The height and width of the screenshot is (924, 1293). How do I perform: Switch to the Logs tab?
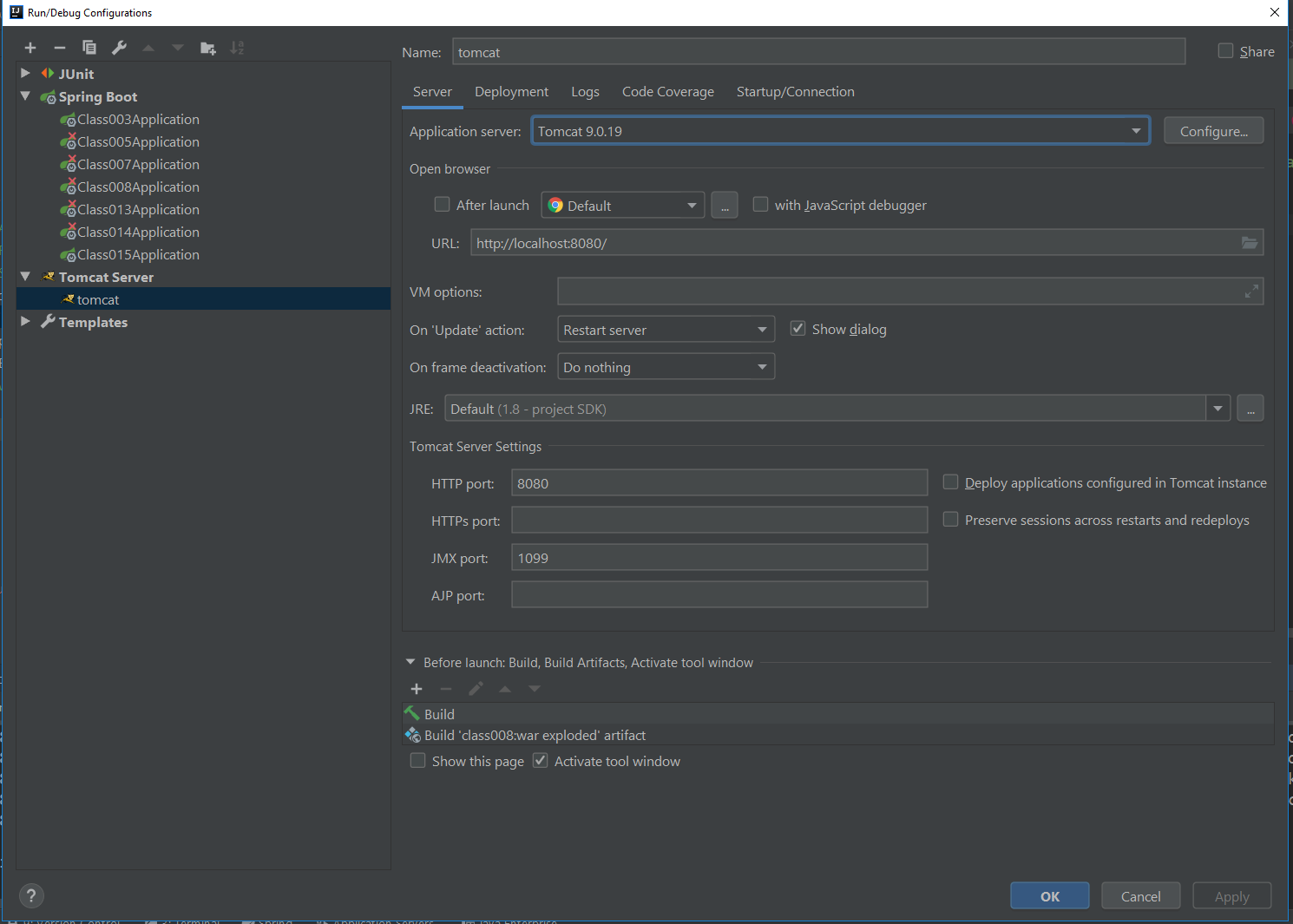coord(585,92)
